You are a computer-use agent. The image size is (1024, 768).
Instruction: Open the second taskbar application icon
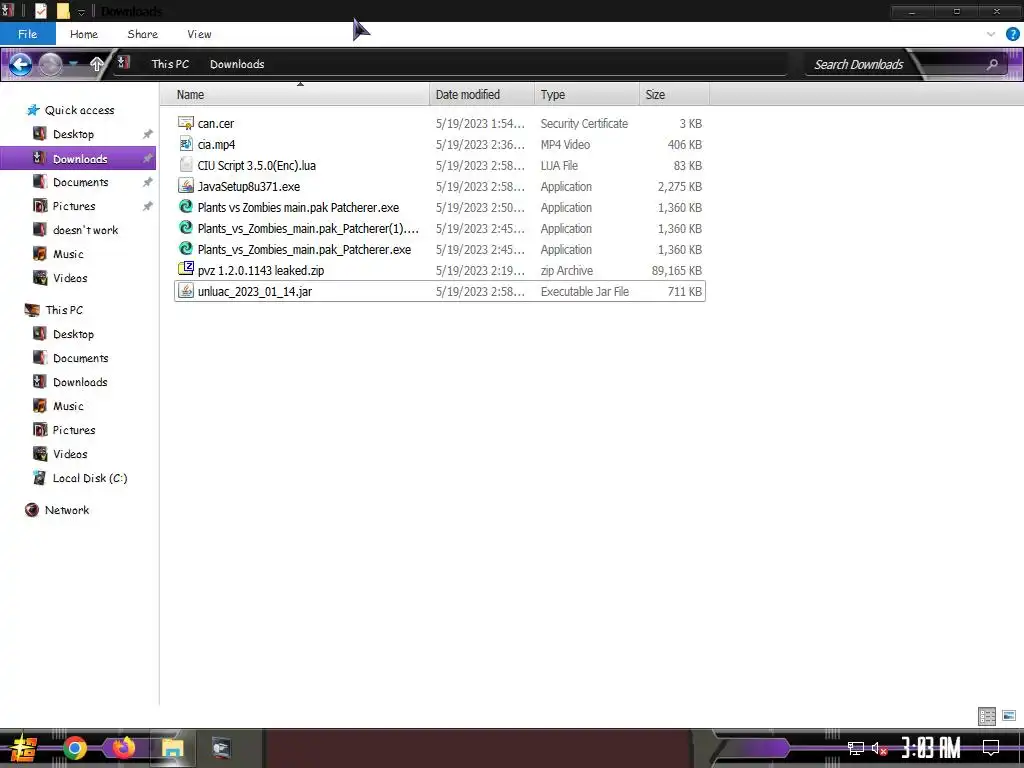point(221,748)
